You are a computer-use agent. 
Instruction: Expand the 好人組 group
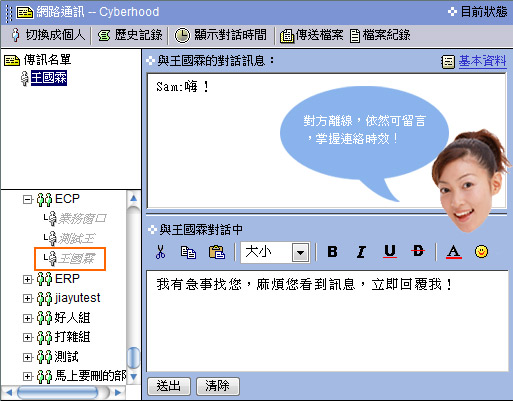click(28, 318)
